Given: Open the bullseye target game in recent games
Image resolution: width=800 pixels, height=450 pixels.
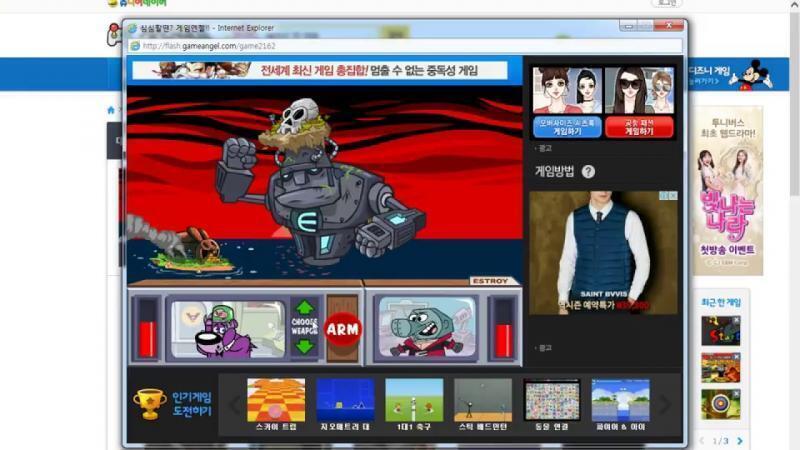Looking at the screenshot, I should click(720, 405).
